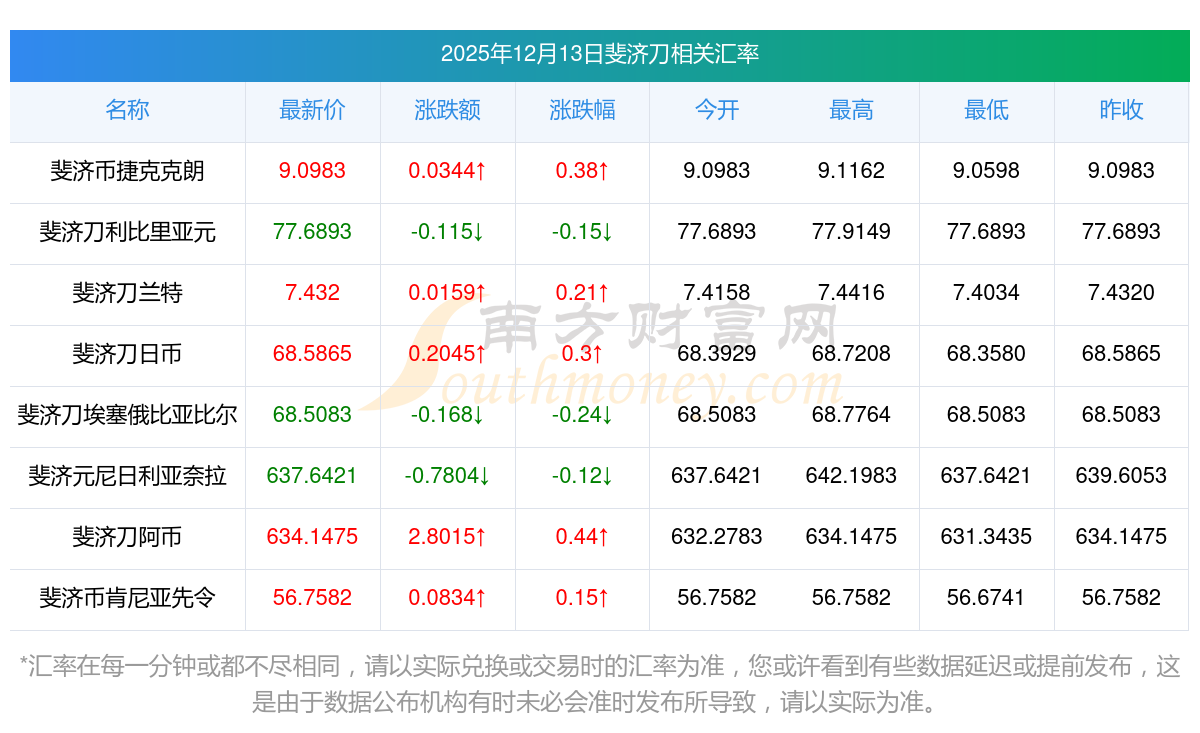Click the 最低 column header

(986, 110)
